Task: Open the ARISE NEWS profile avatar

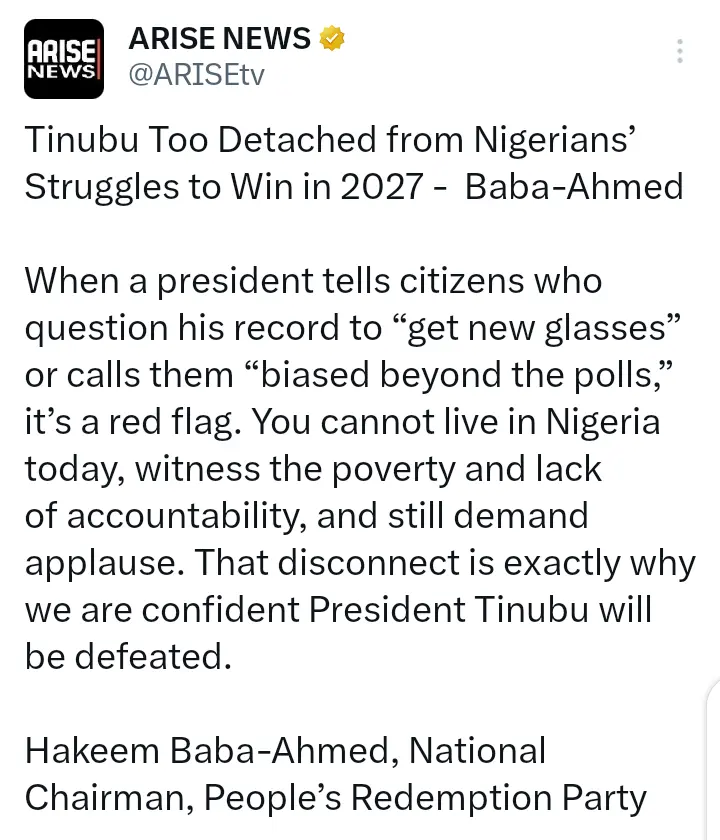Action: [x=64, y=59]
